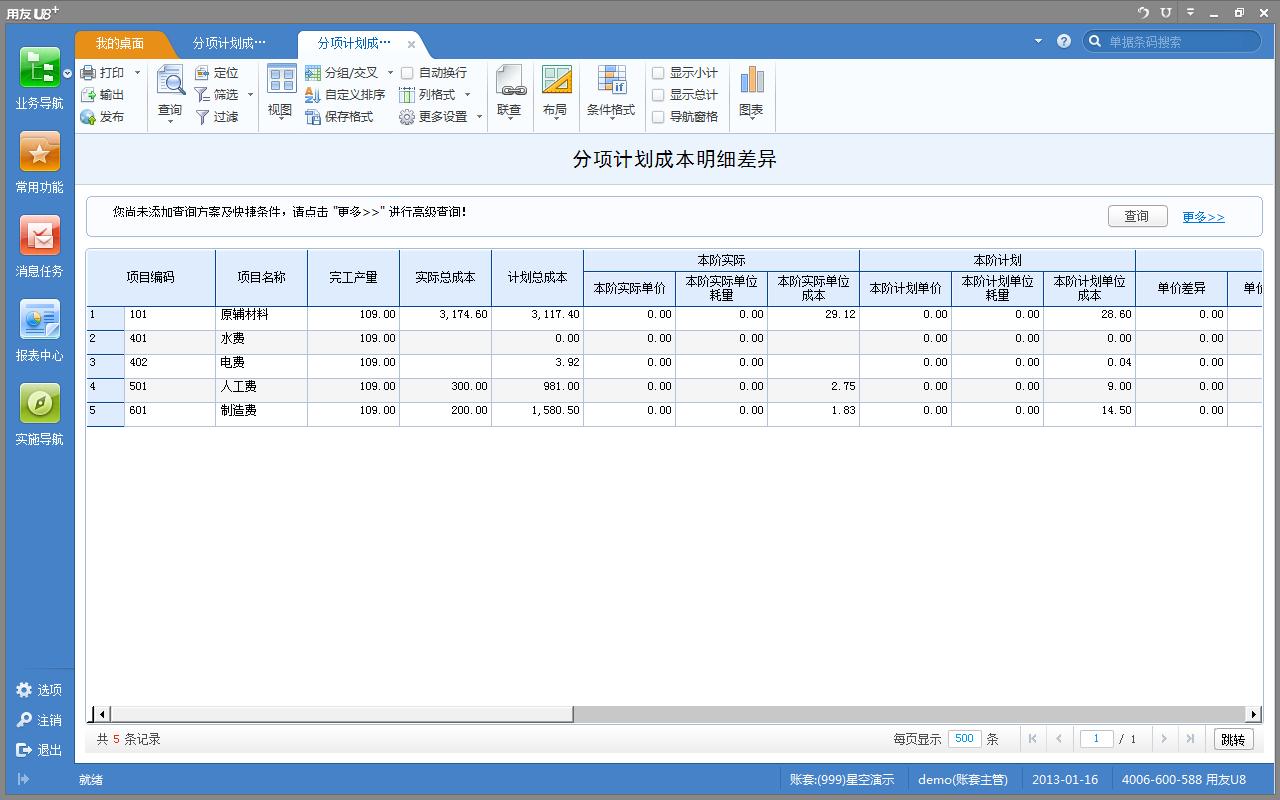Click the 条件格式 icon
The image size is (1280, 800).
pyautogui.click(x=611, y=81)
